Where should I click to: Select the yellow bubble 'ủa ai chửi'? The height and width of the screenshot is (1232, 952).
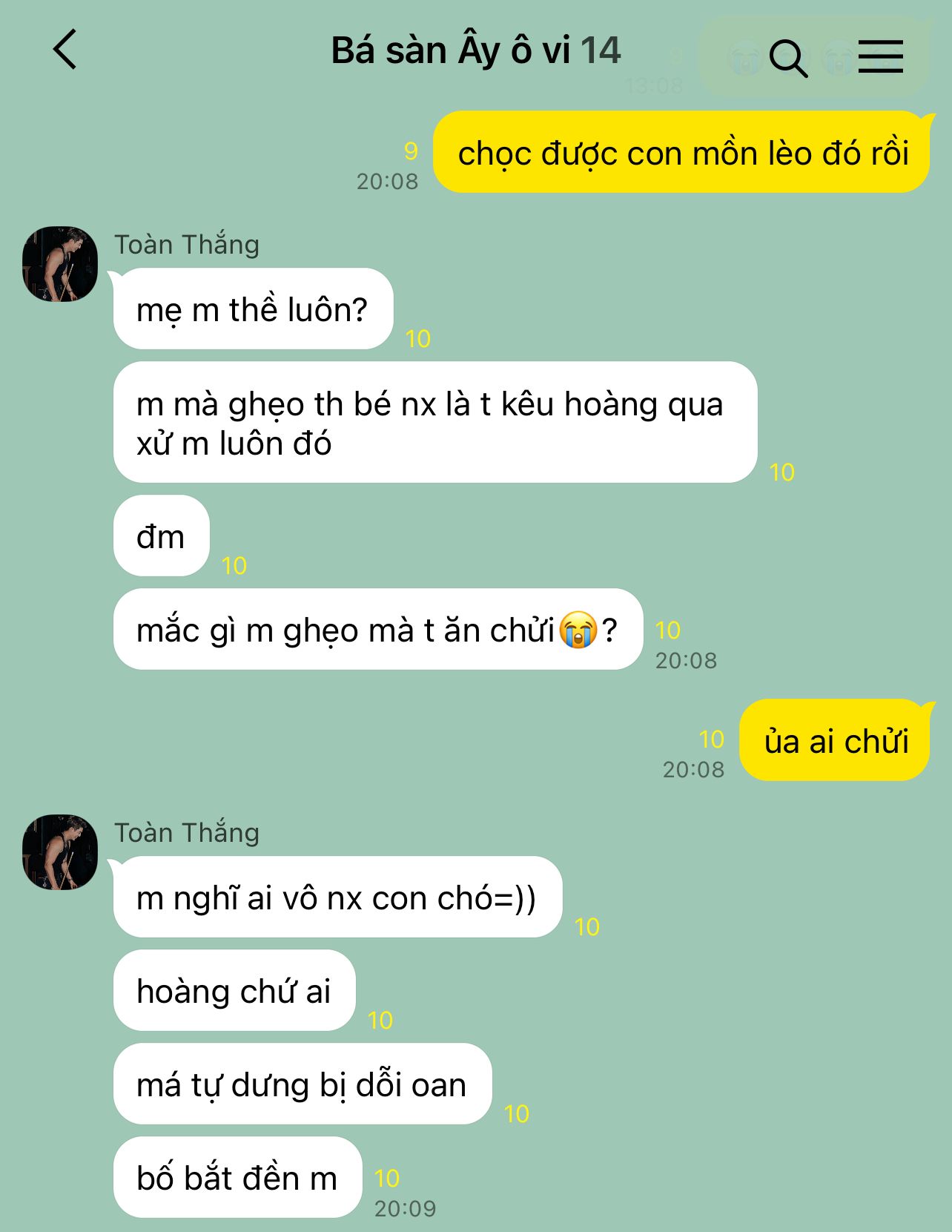pos(835,740)
